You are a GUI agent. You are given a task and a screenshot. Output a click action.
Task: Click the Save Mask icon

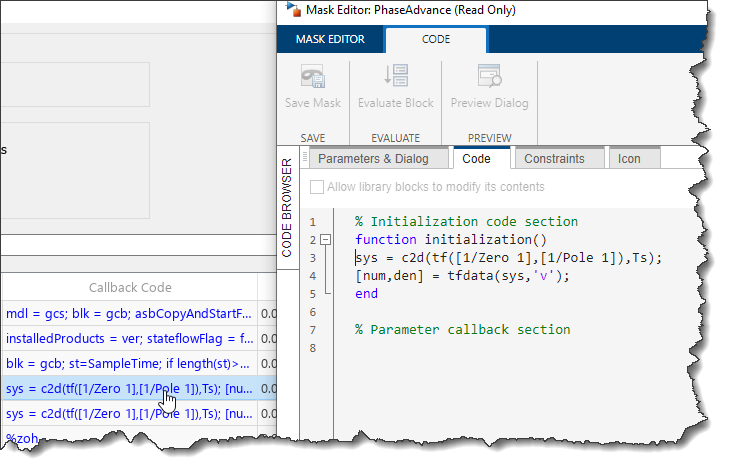click(312, 79)
